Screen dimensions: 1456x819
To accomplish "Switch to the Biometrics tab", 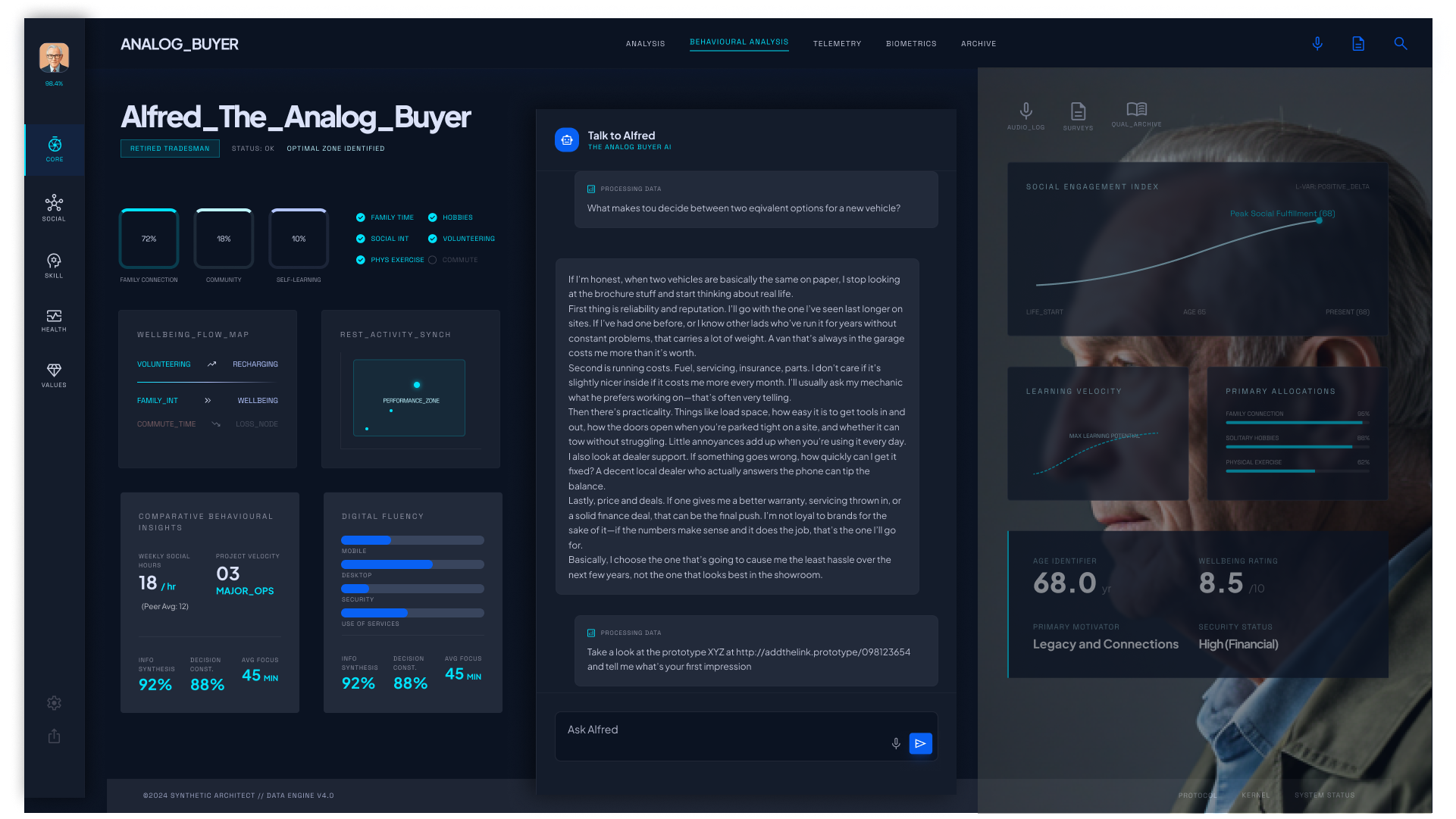I will pyautogui.click(x=911, y=44).
